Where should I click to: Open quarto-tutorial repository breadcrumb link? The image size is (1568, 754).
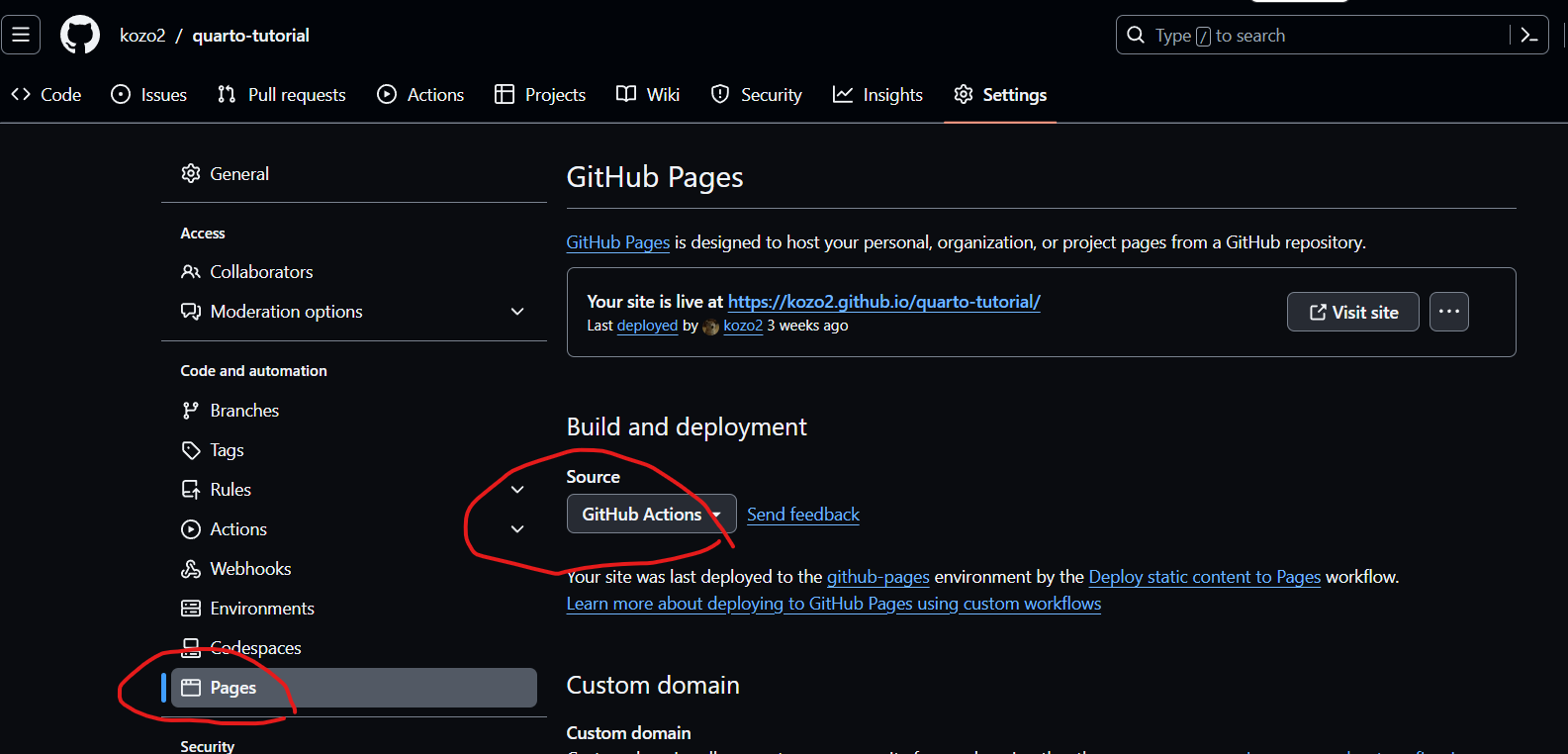(251, 36)
